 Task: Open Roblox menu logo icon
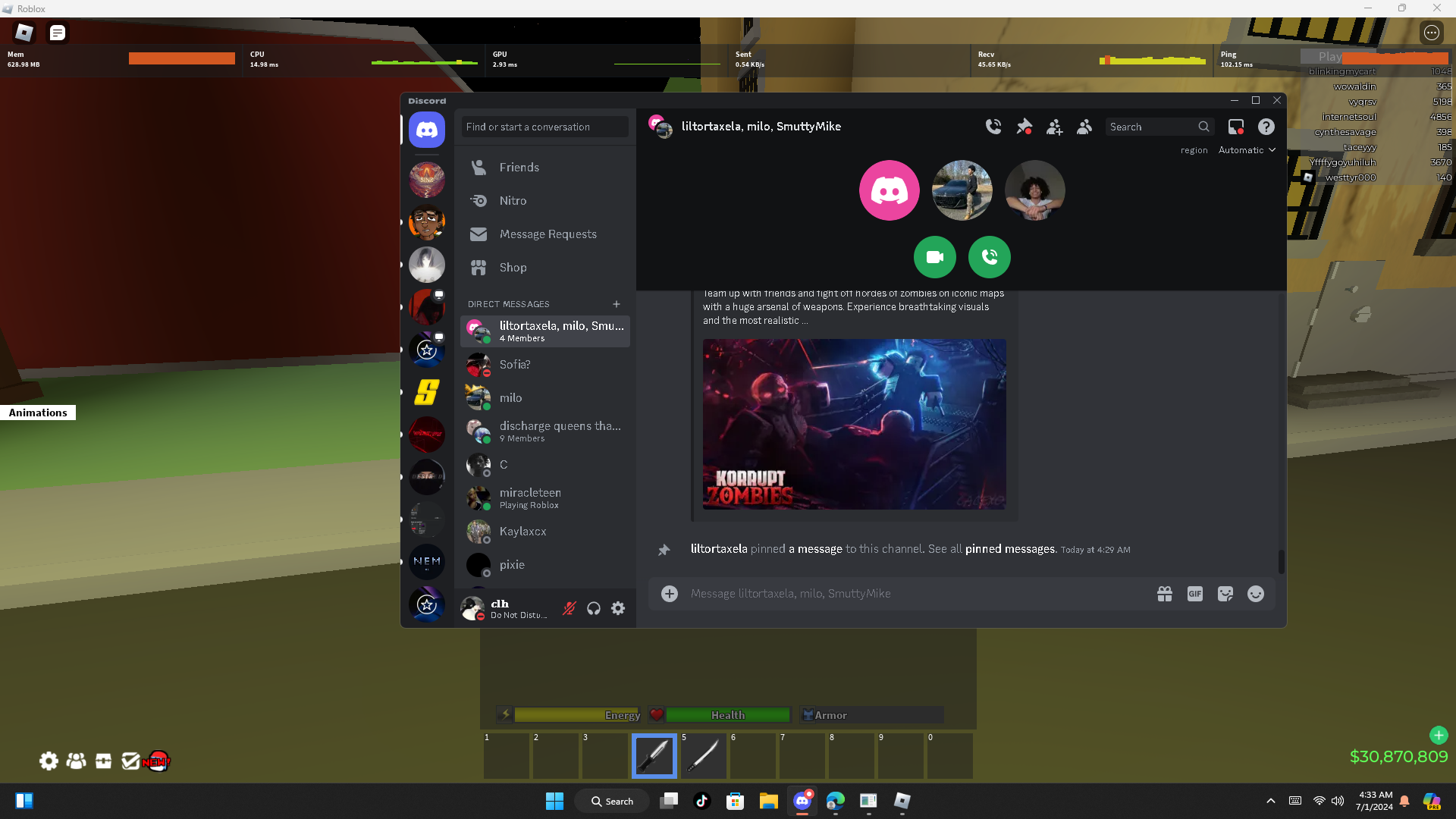click(x=24, y=33)
